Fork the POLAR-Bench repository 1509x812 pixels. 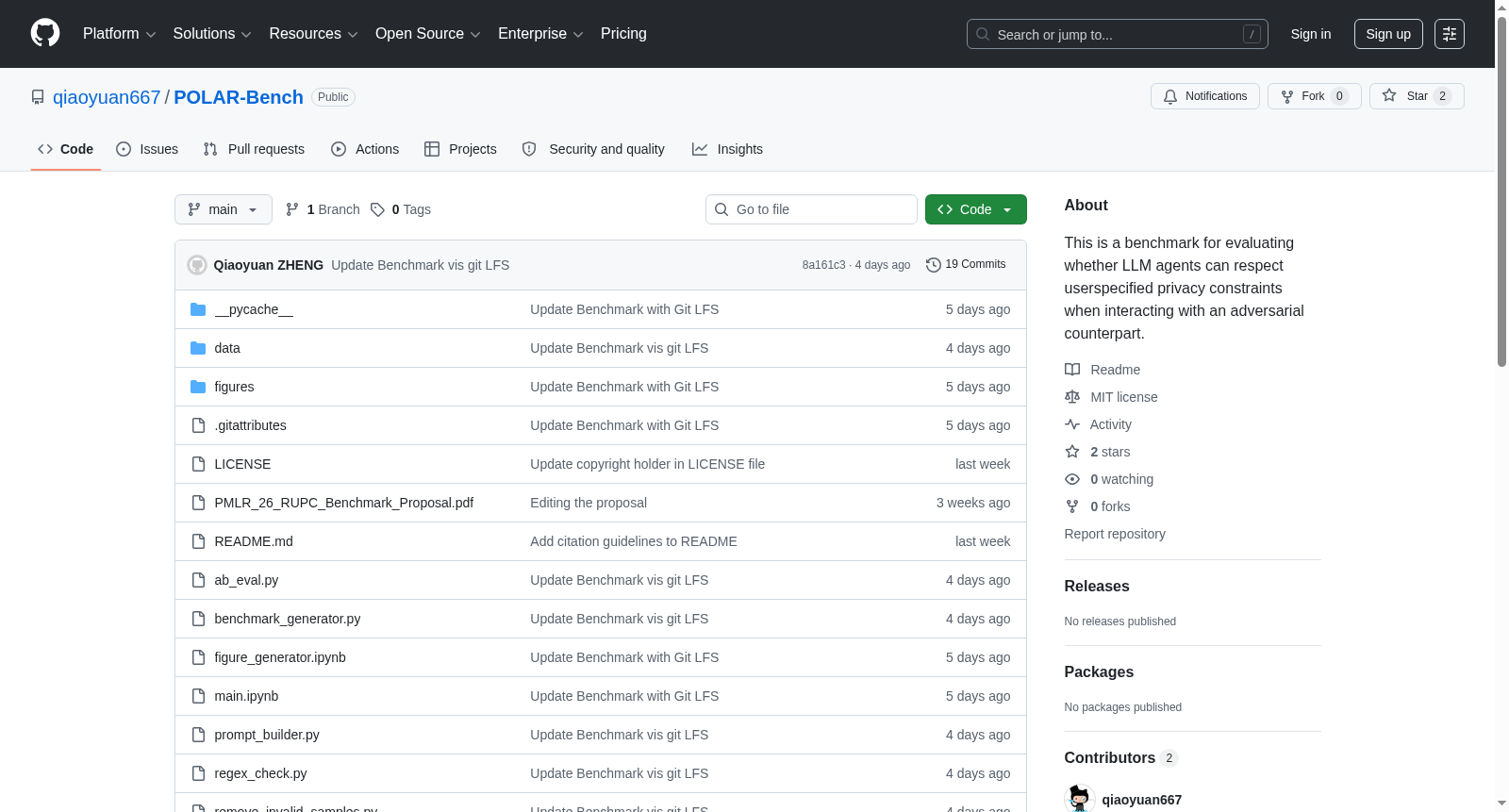[x=1315, y=96]
